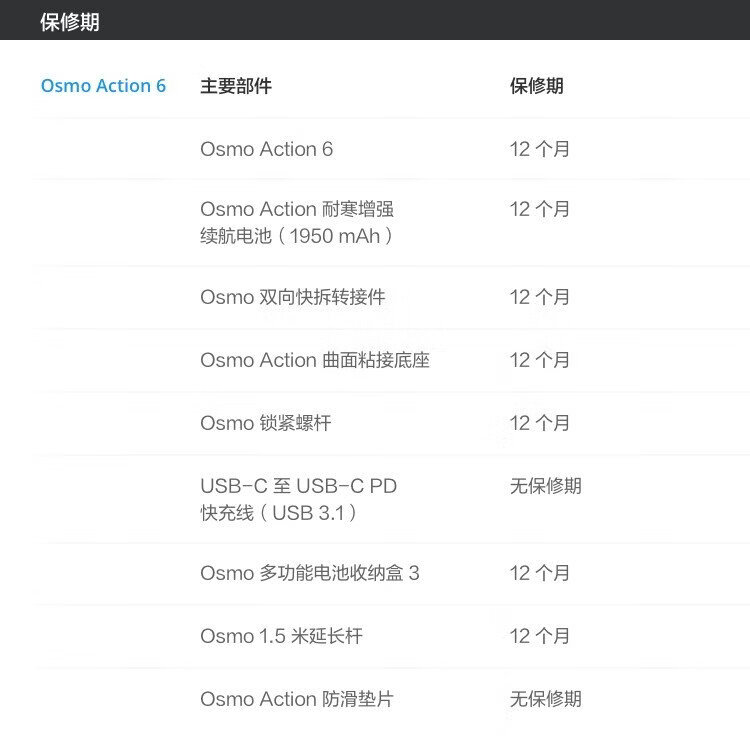The width and height of the screenshot is (750, 750).
Task: Click the USB-C 至 USB-C PD 快充线 entry
Action: tap(298, 499)
